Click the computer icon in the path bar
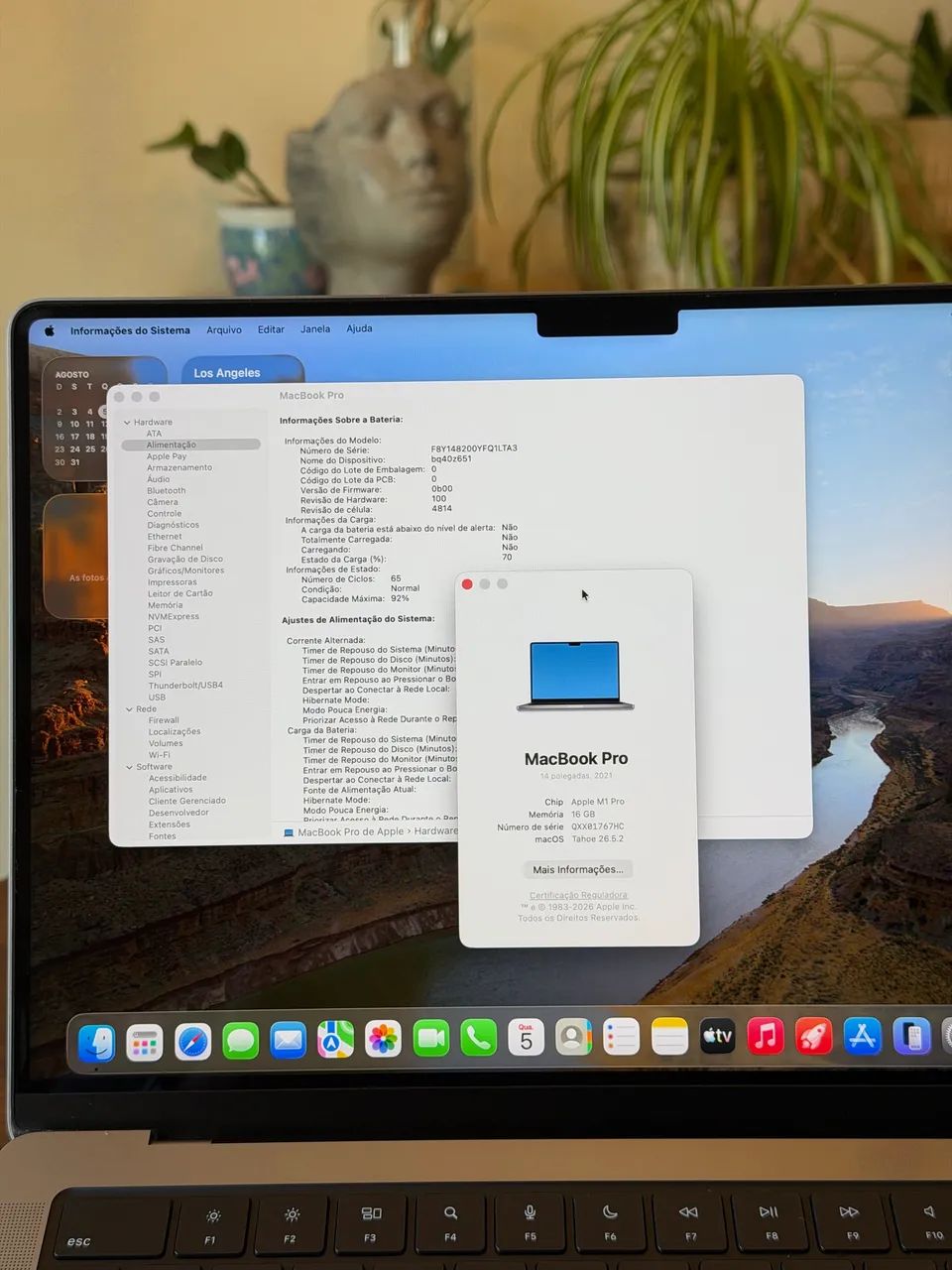952x1270 pixels. tap(289, 832)
